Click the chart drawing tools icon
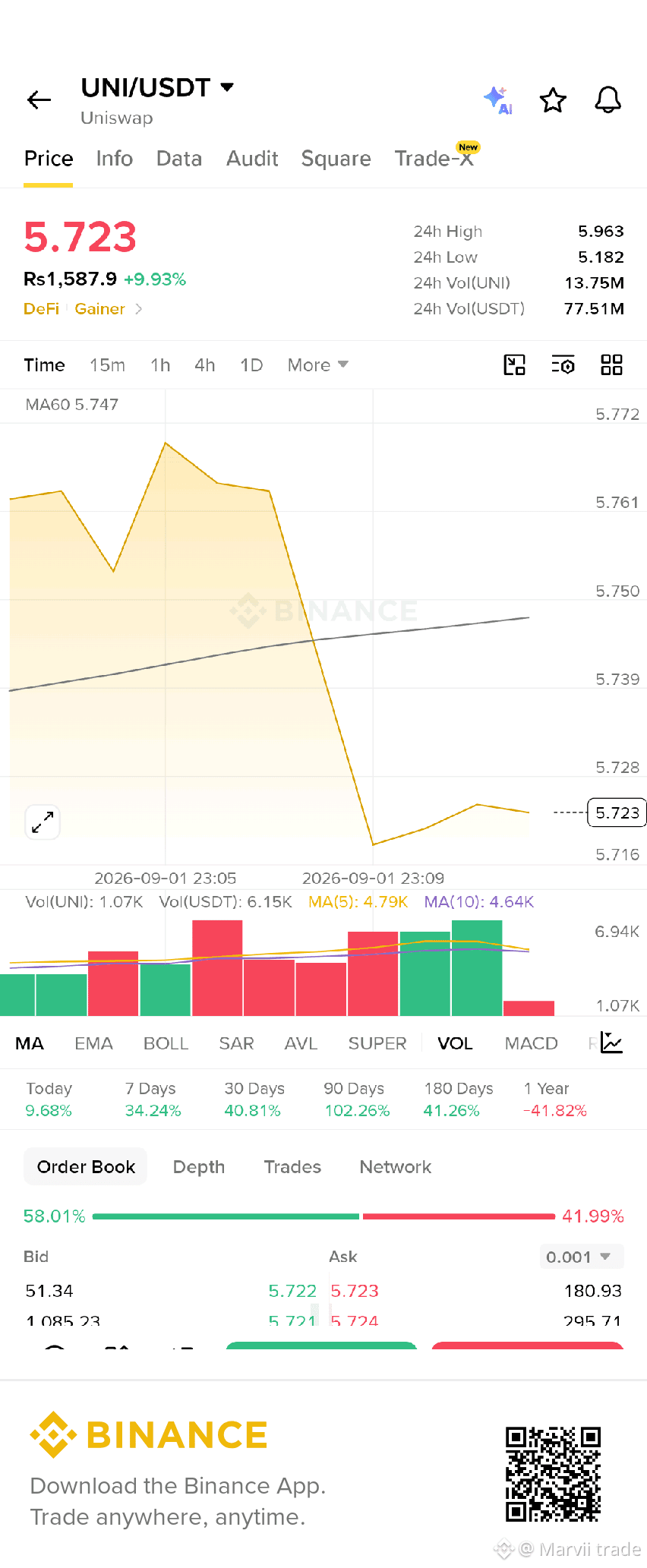Viewport: 647px width, 1568px height. click(515, 365)
